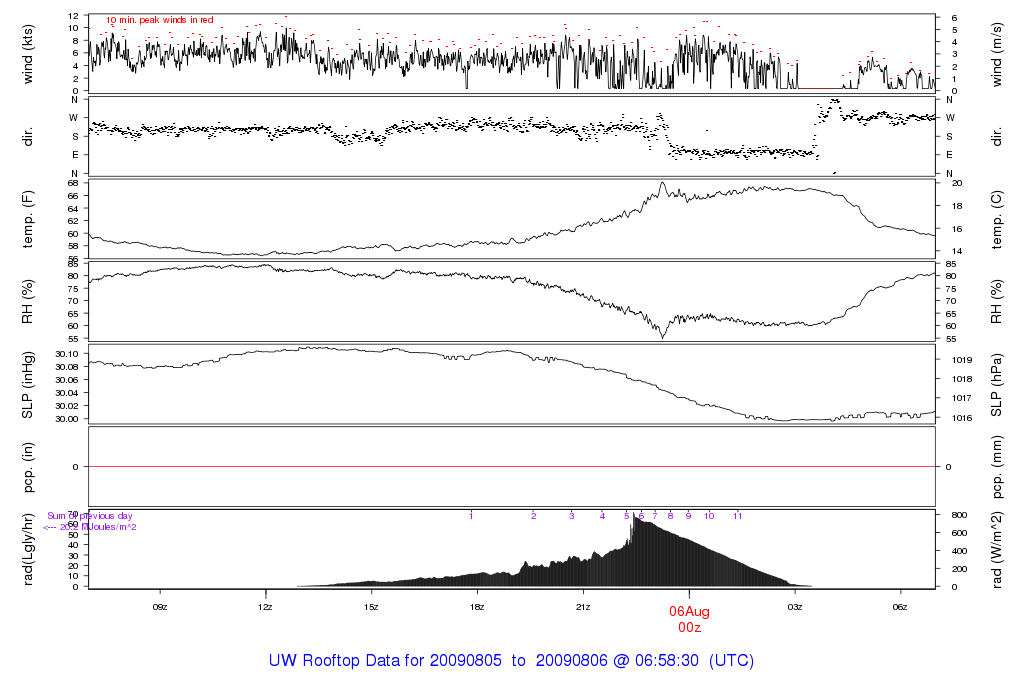Click the 21z time axis tick label

tap(583, 607)
